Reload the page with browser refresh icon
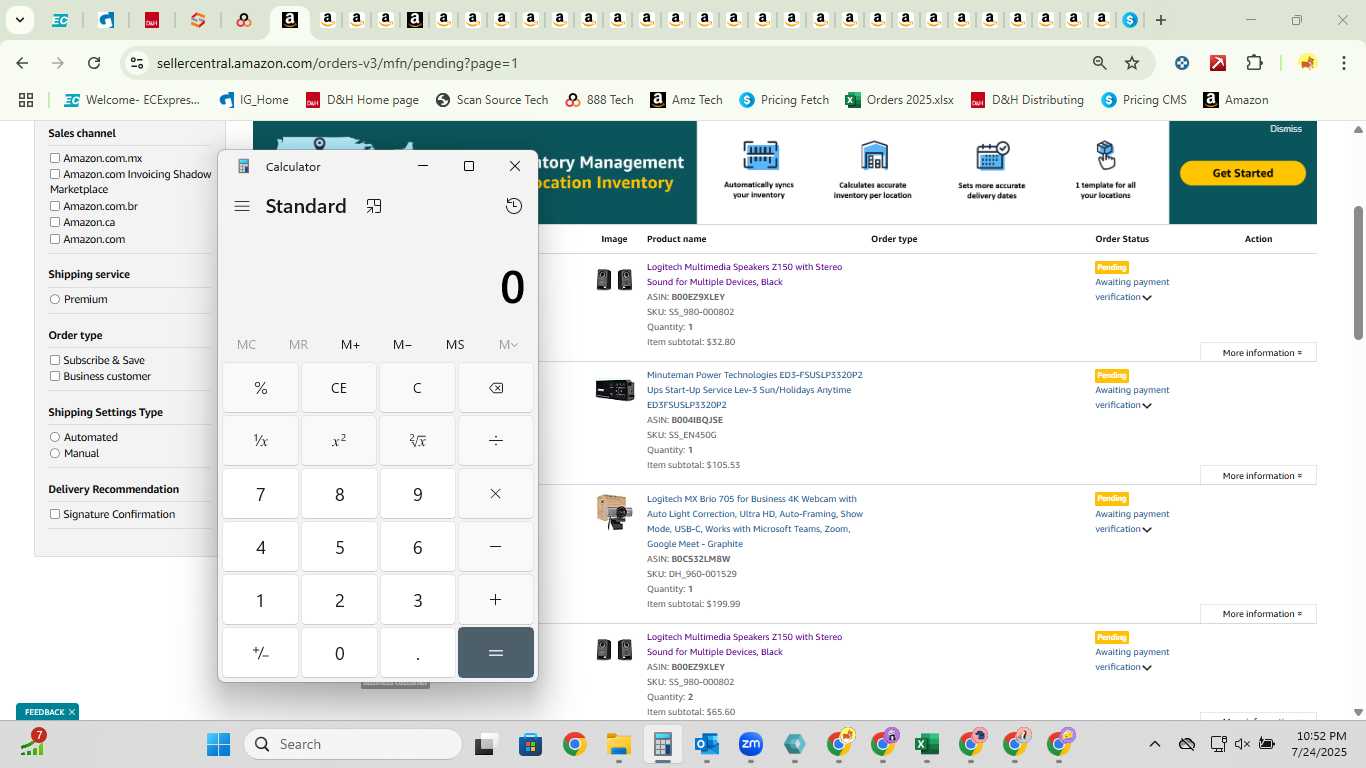Screen dimensions: 1366x768 (x=94, y=63)
